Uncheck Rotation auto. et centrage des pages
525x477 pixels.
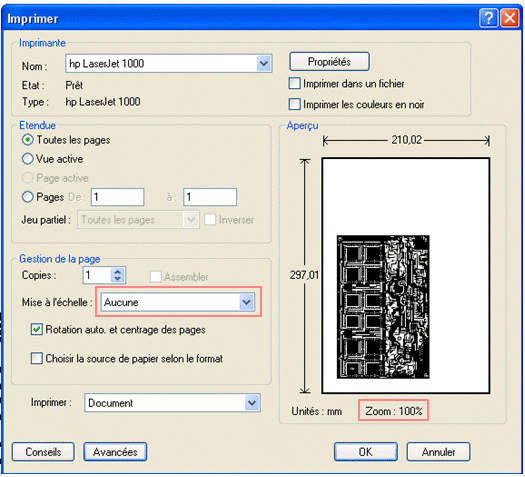tap(36, 329)
